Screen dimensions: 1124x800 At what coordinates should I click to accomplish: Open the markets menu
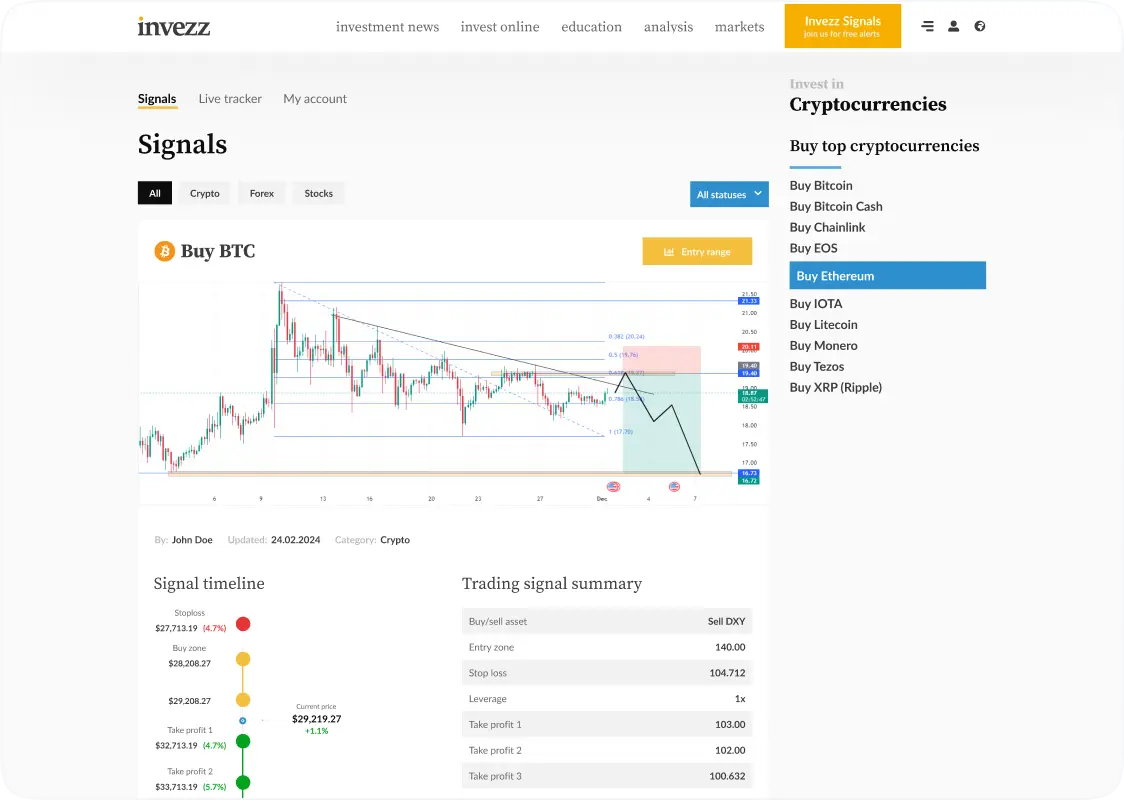pyautogui.click(x=739, y=27)
